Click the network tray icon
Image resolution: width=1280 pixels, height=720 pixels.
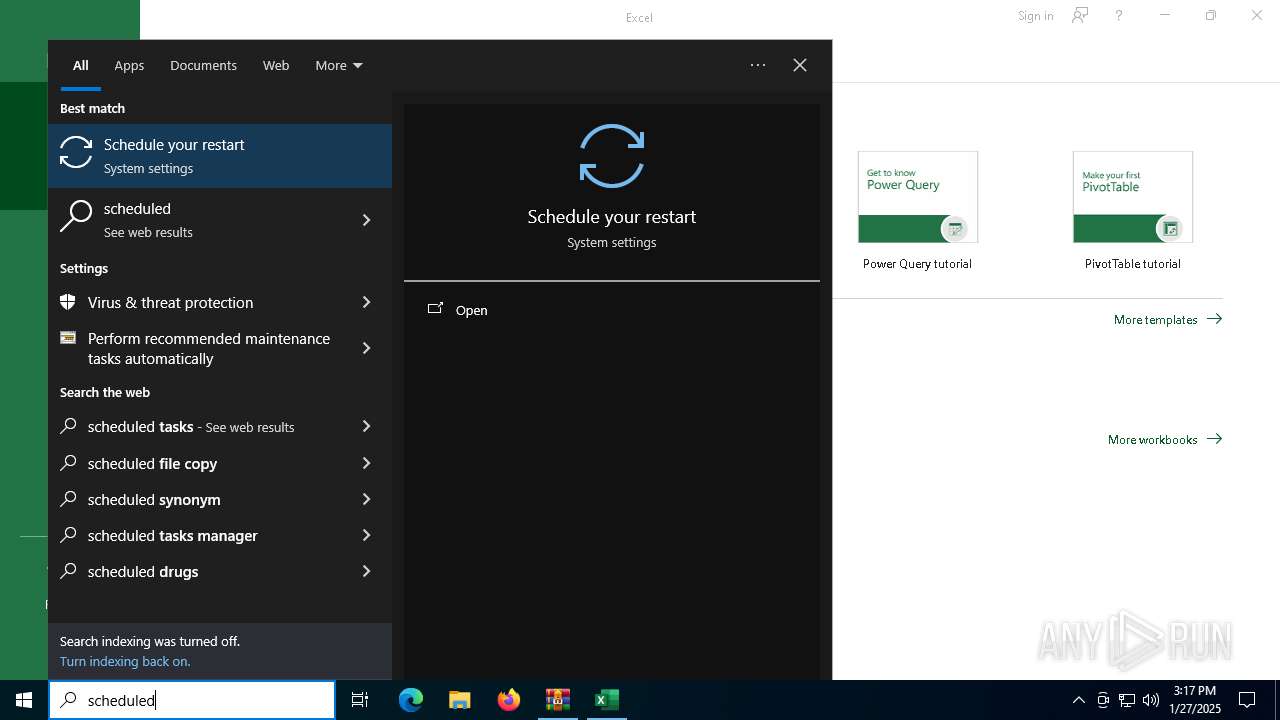pos(1127,700)
